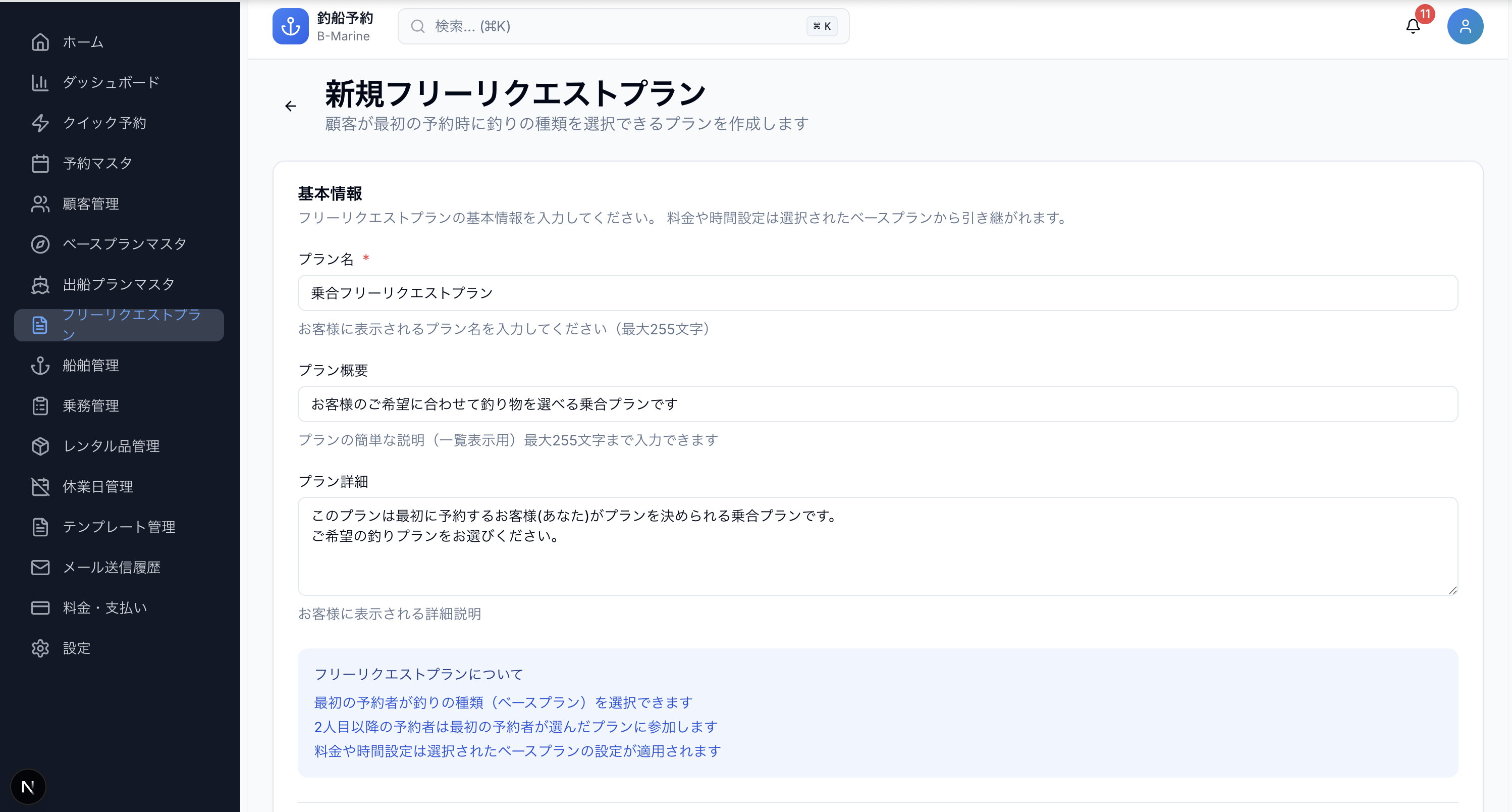
Task: Click the プラン詳細 textarea resize handle
Action: click(x=1452, y=590)
